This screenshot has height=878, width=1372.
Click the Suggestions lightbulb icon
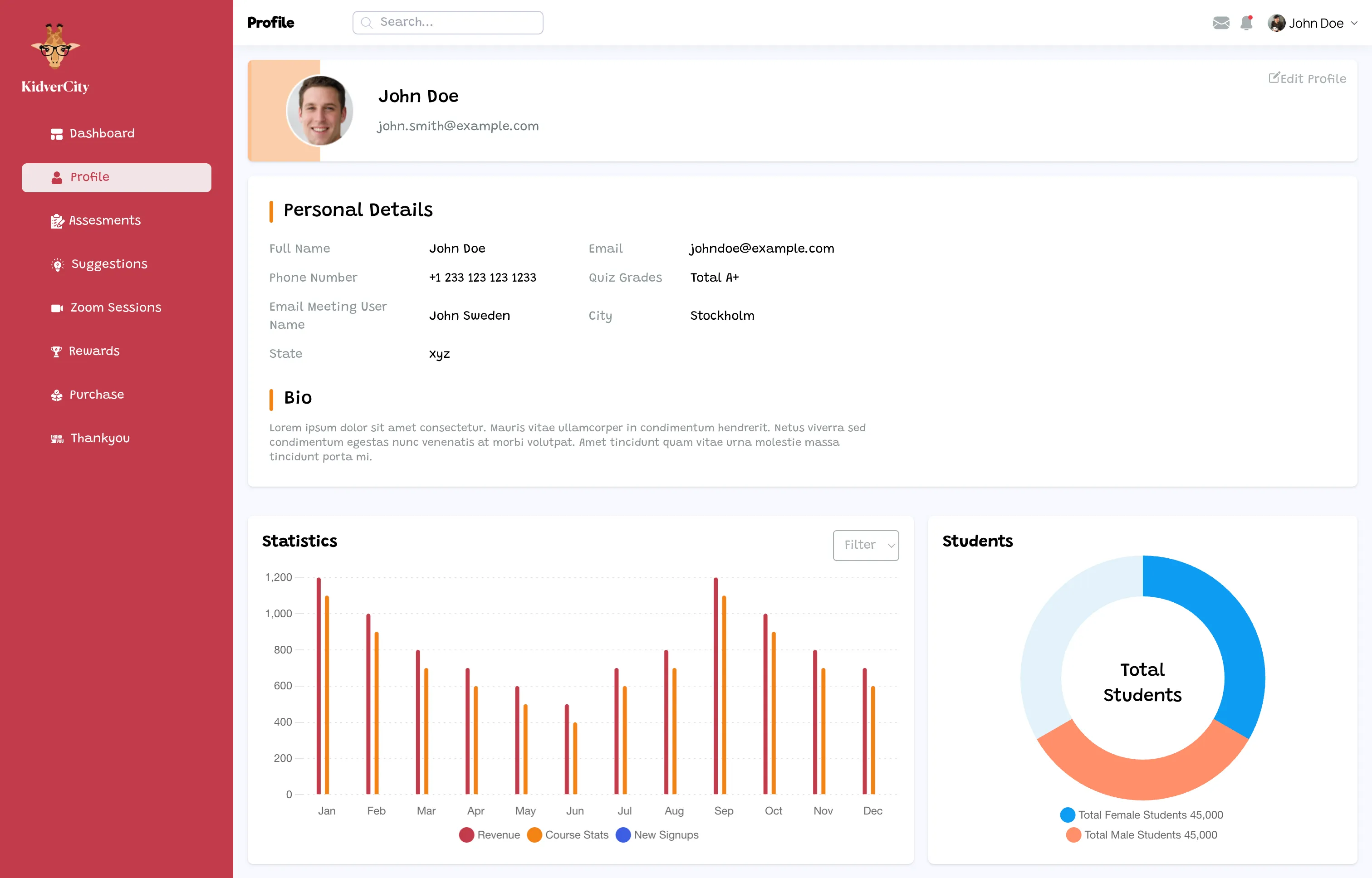click(x=57, y=264)
